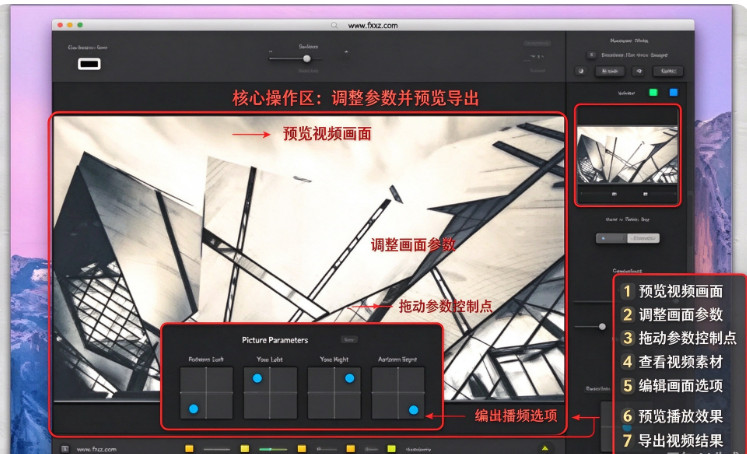Click the right playback icon under thumbnail
The height and width of the screenshot is (454, 747).
pyautogui.click(x=646, y=194)
